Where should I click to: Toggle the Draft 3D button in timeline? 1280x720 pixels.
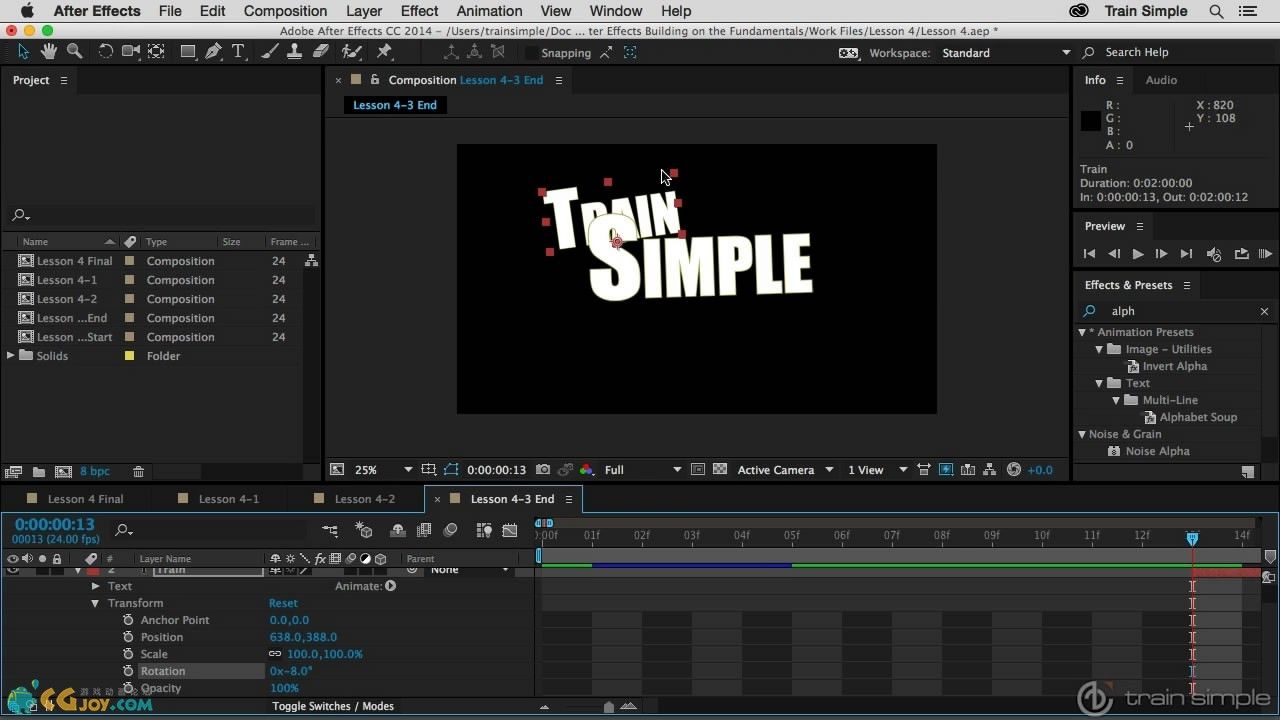(364, 530)
